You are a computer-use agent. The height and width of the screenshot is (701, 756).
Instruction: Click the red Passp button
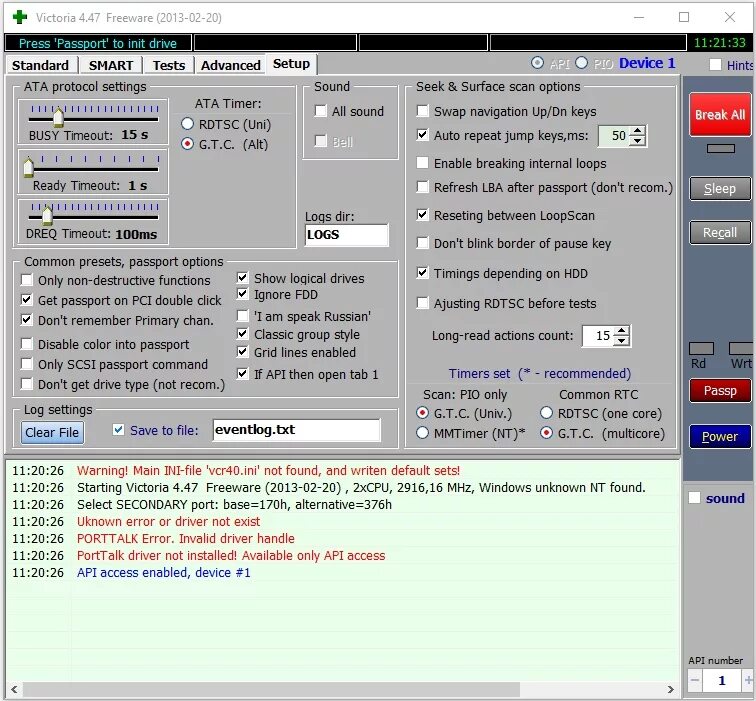(720, 390)
